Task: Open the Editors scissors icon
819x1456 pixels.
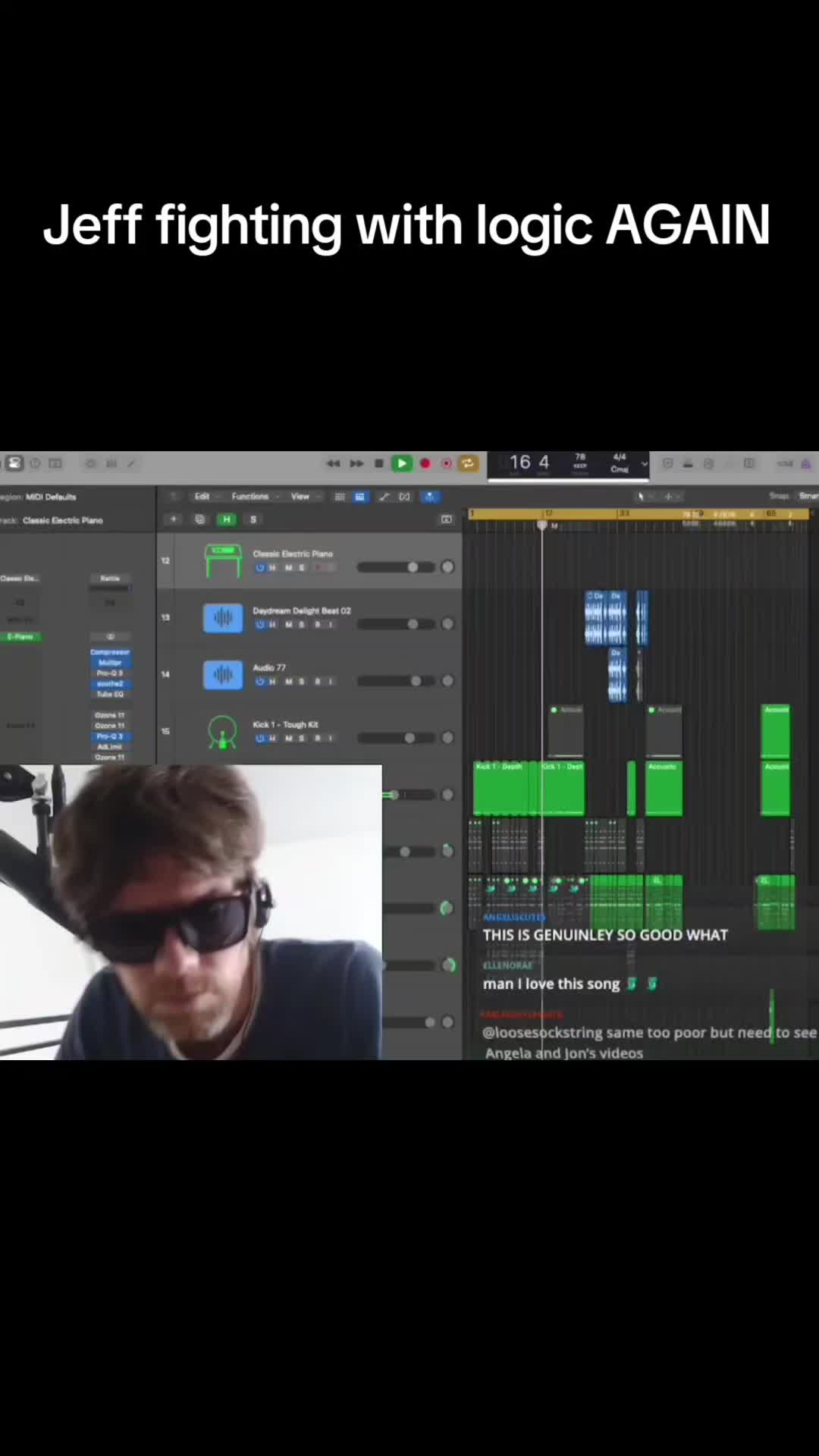Action: click(x=131, y=463)
